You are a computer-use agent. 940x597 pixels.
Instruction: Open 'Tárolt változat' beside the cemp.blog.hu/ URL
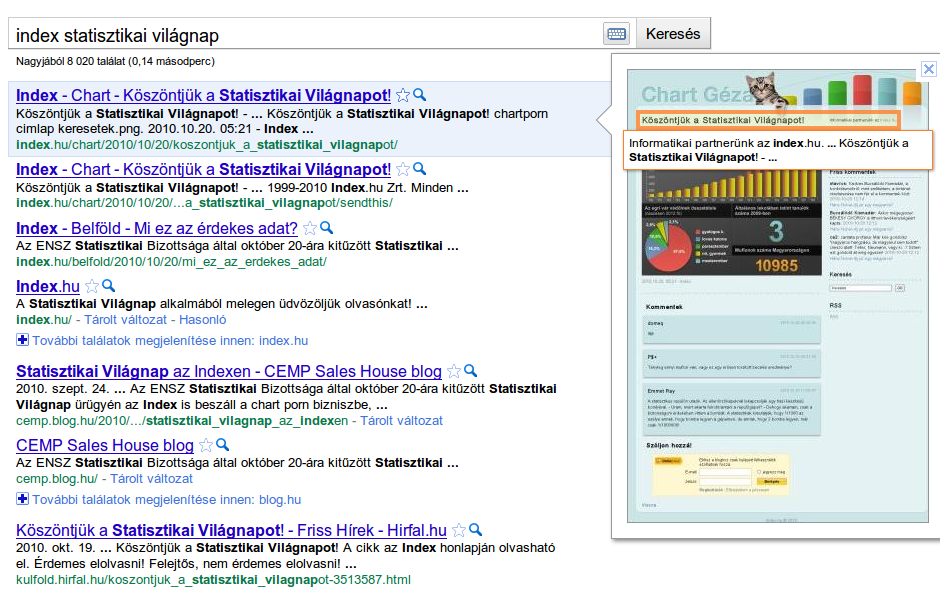pyautogui.click(x=152, y=479)
